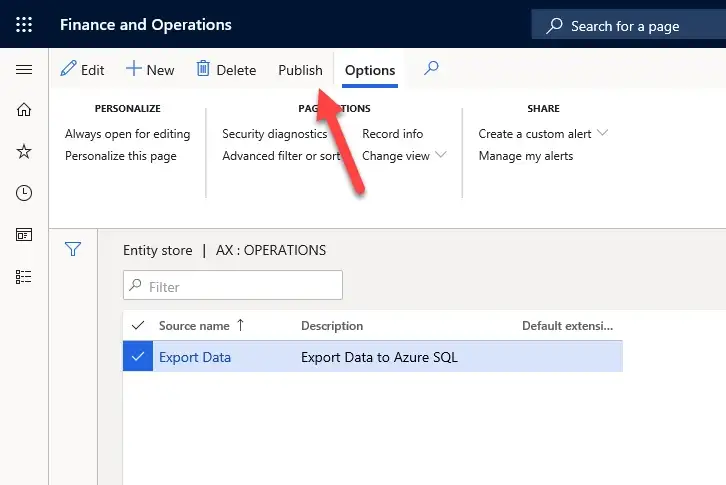Toggle the select-all checkmark in grid header
The image size is (726, 485).
coord(138,326)
